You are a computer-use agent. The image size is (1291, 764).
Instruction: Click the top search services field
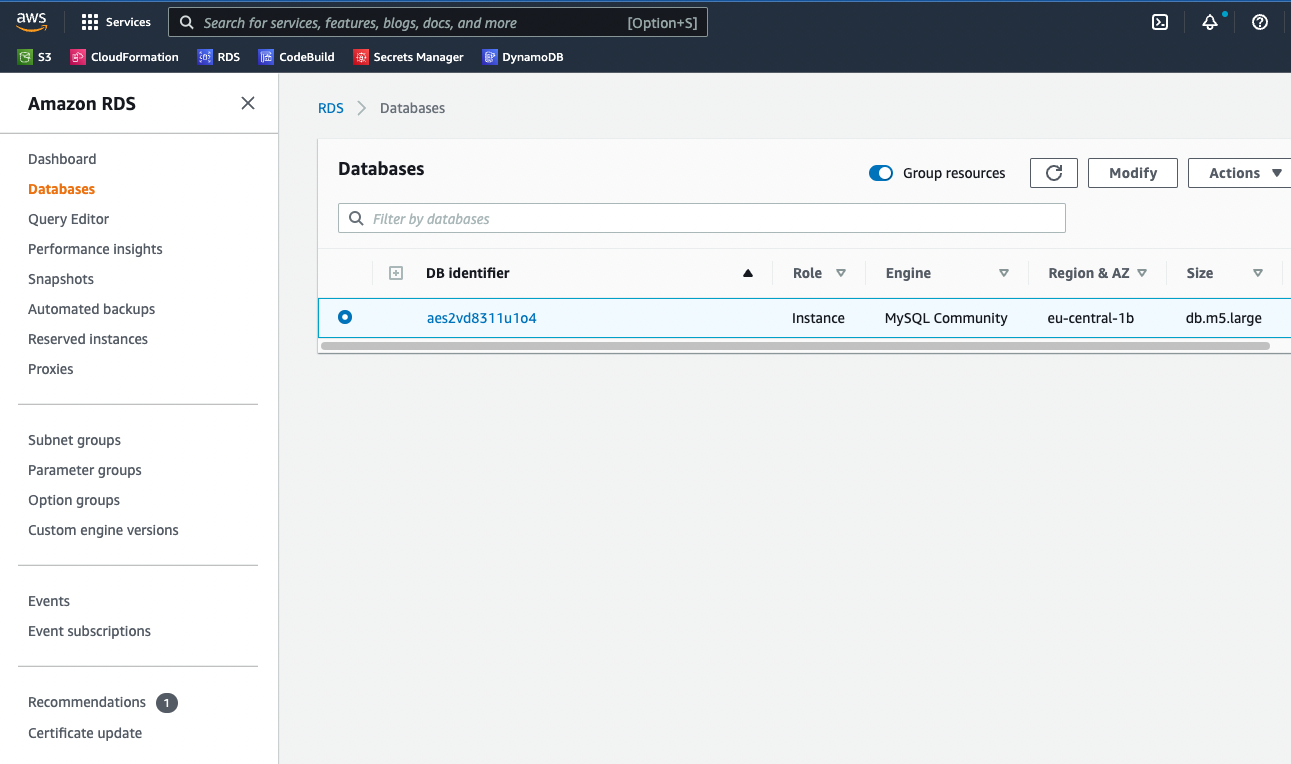[438, 22]
